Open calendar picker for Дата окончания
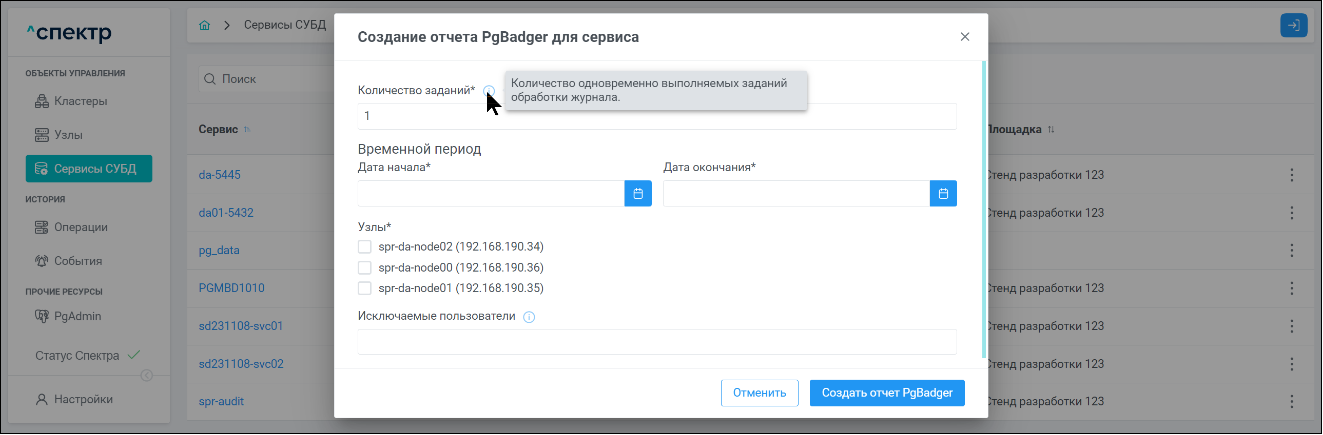Screen dimensions: 1323x435 click(x=943, y=193)
